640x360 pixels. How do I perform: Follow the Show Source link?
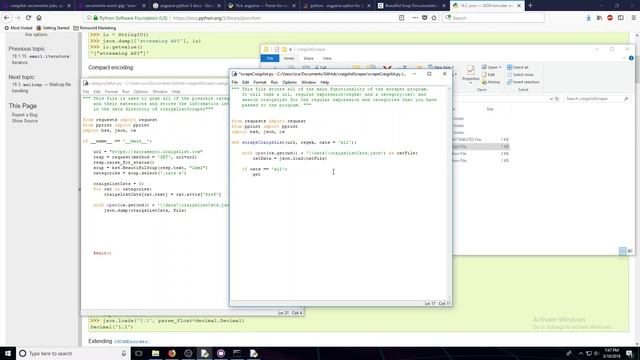(24, 121)
